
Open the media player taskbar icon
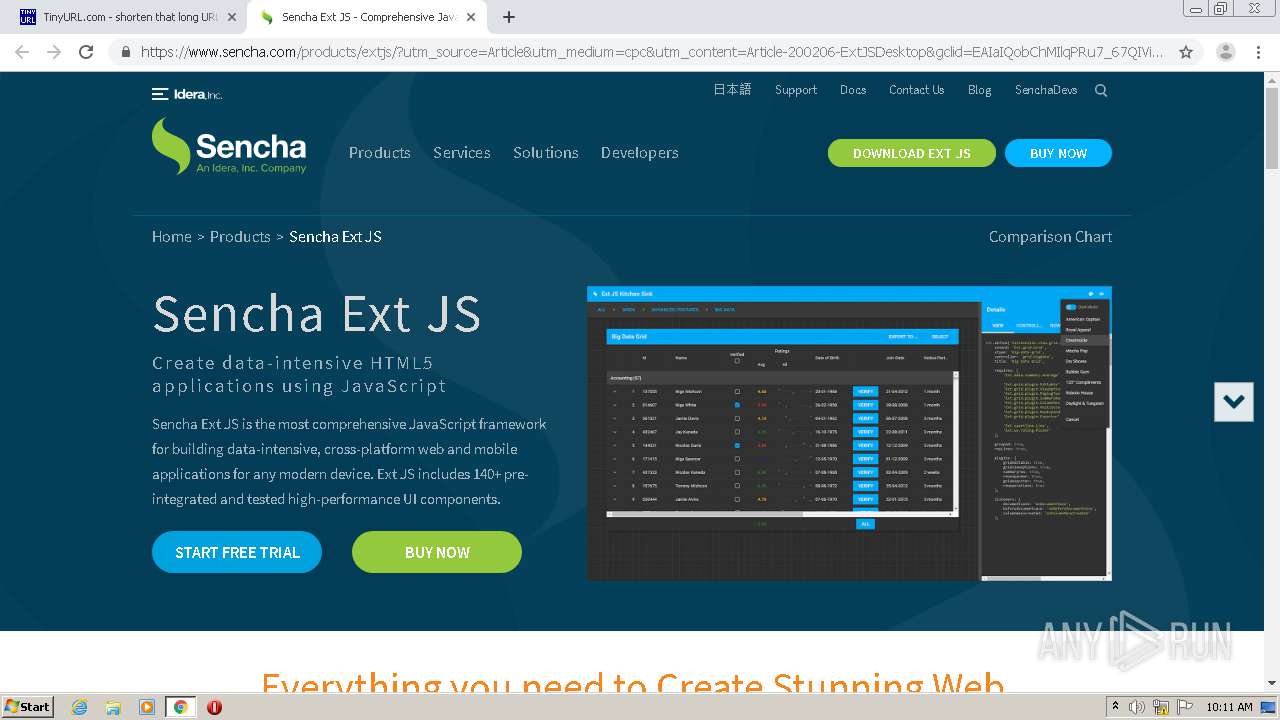tap(147, 707)
